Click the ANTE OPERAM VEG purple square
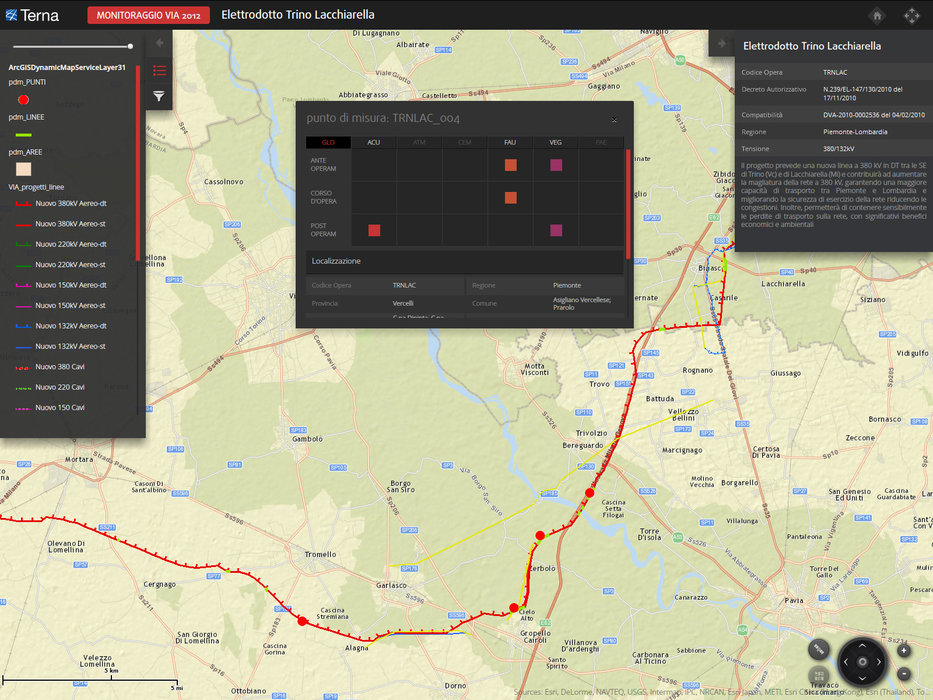The height and width of the screenshot is (700, 933). [x=555, y=165]
